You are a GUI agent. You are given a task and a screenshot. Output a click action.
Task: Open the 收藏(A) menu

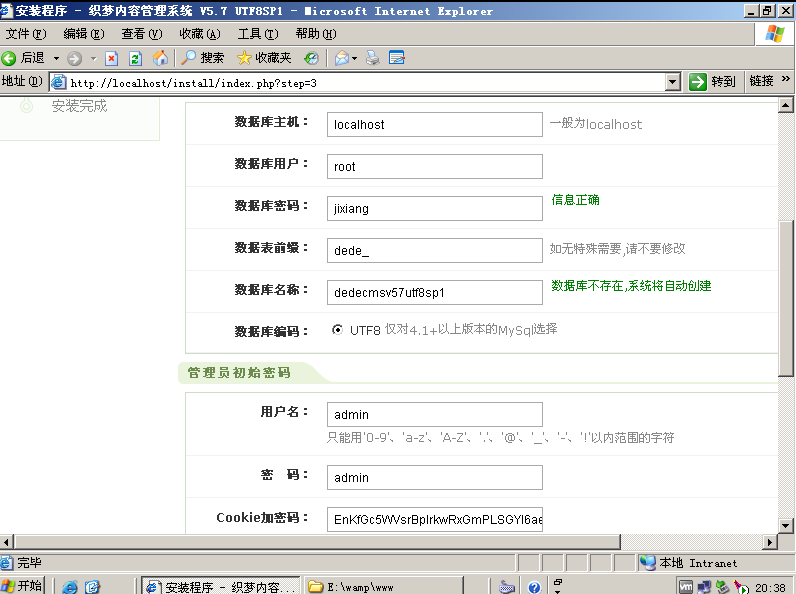[x=200, y=34]
